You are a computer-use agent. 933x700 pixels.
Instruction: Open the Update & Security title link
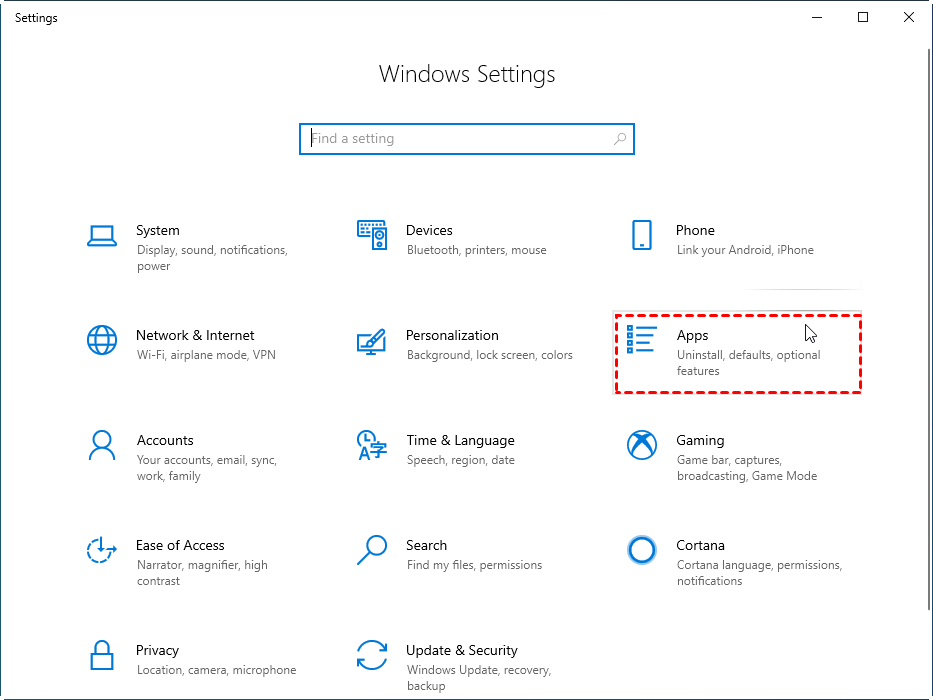click(461, 650)
